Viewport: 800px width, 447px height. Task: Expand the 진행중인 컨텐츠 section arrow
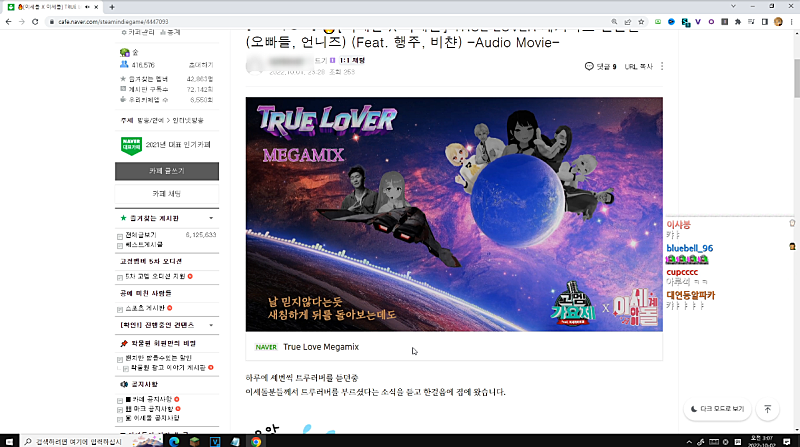(211, 326)
